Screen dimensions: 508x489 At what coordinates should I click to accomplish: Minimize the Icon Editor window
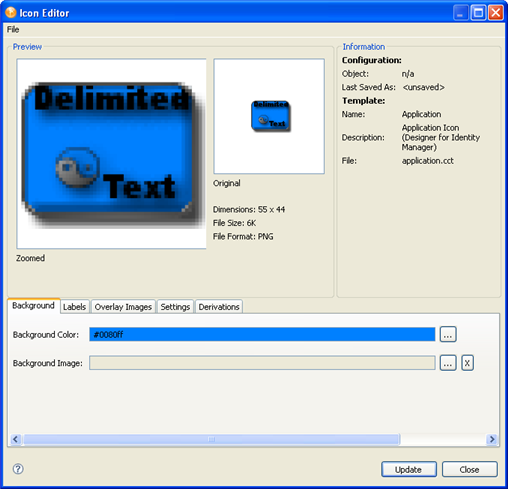click(x=461, y=13)
